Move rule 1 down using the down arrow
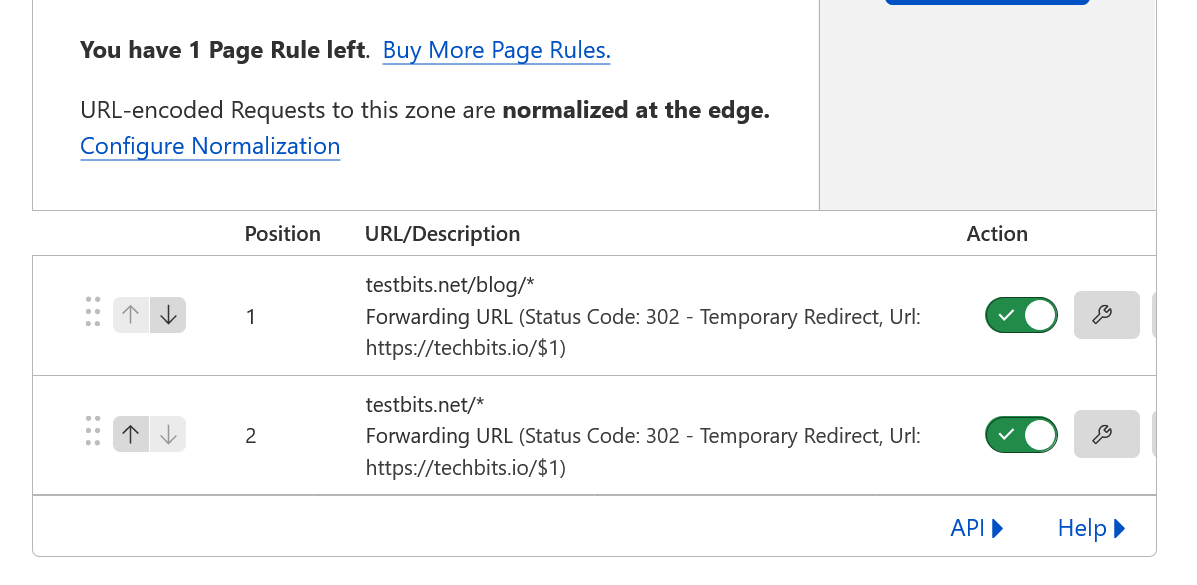 (168, 314)
